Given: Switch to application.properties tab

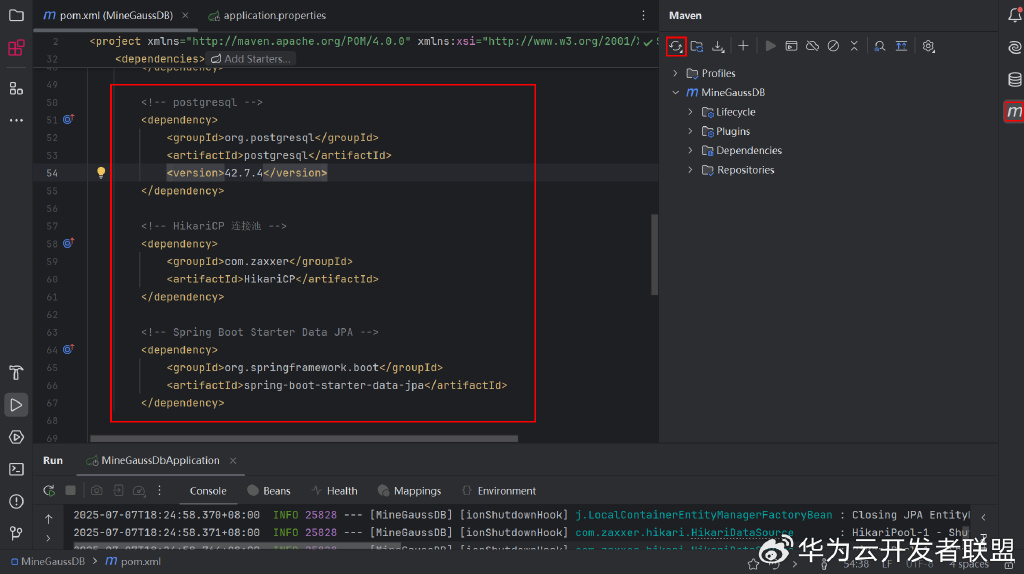Looking at the screenshot, I should click(x=268, y=15).
